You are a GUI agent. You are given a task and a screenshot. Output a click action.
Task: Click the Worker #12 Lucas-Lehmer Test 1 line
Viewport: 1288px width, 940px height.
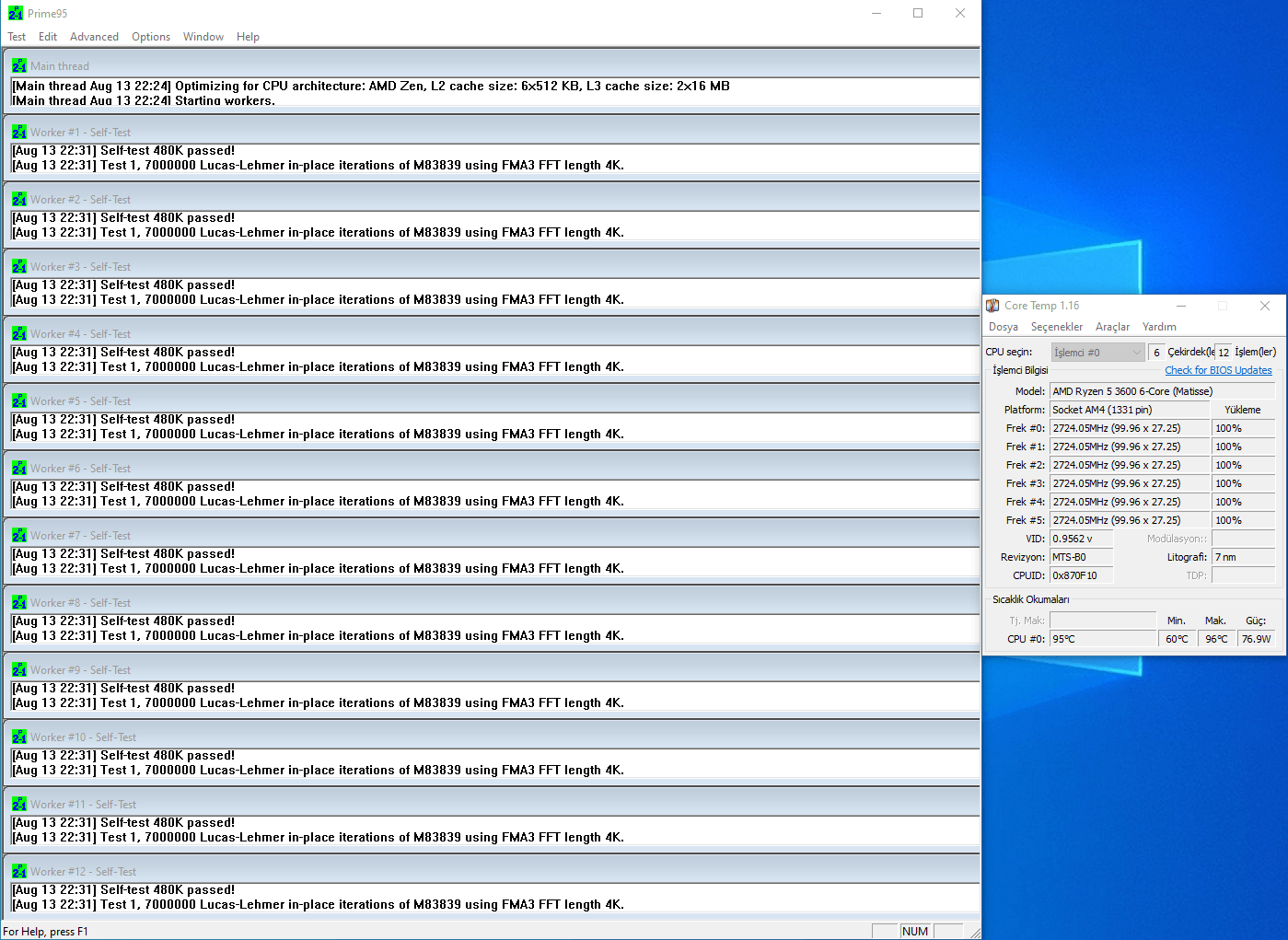[x=319, y=905]
